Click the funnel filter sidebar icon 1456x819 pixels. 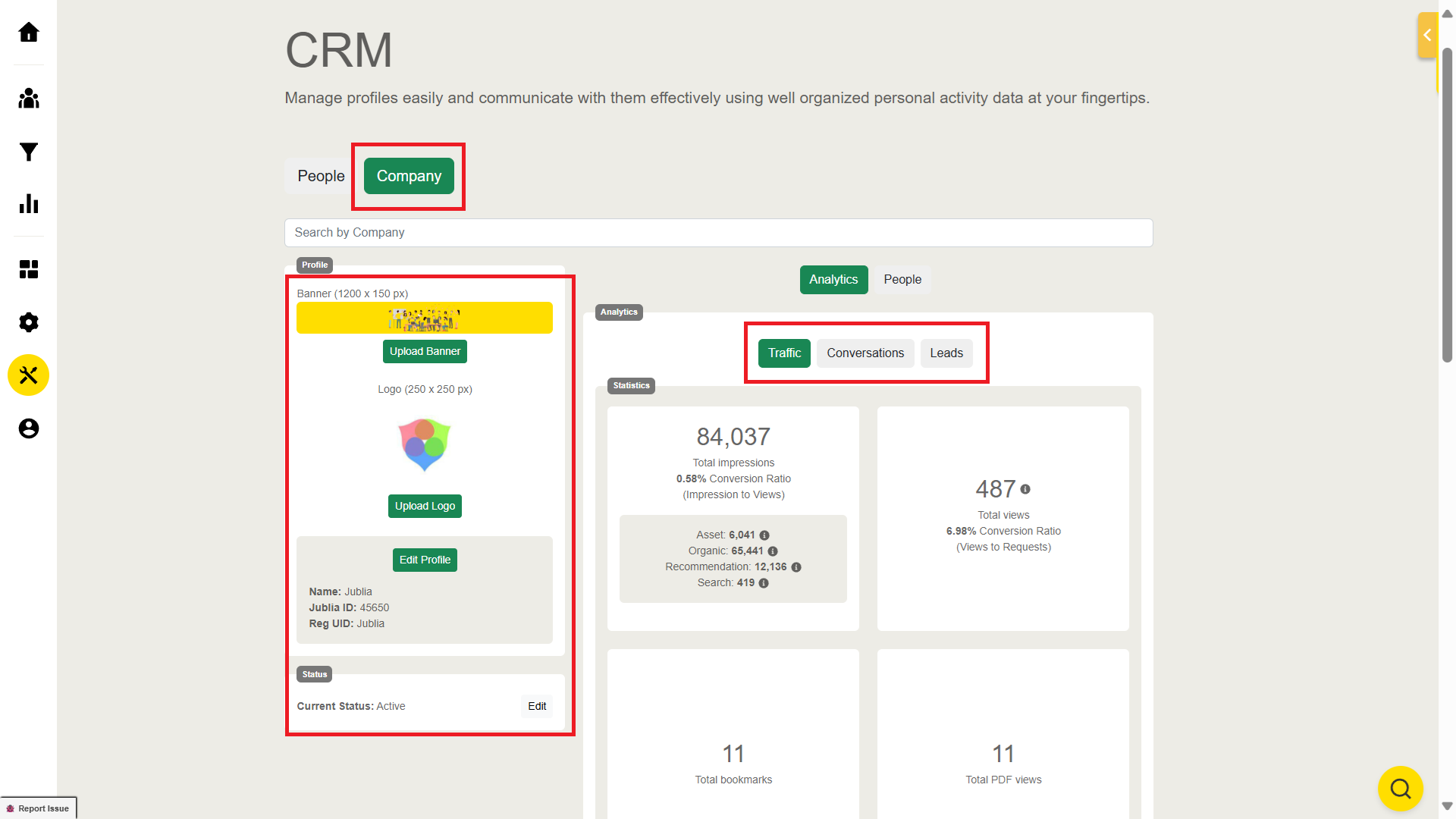pyautogui.click(x=29, y=152)
